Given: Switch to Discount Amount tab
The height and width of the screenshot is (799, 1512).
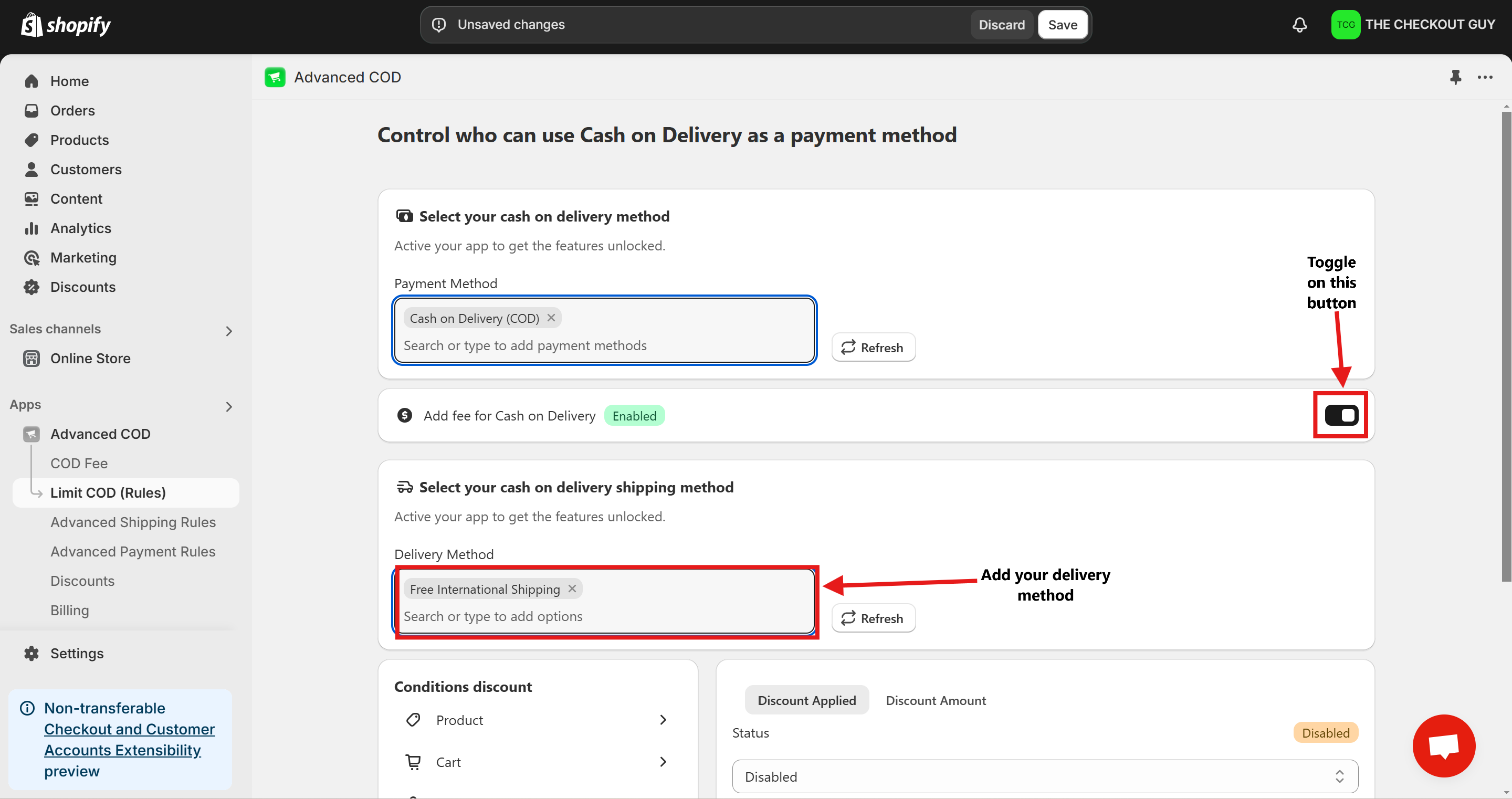Looking at the screenshot, I should pos(936,700).
